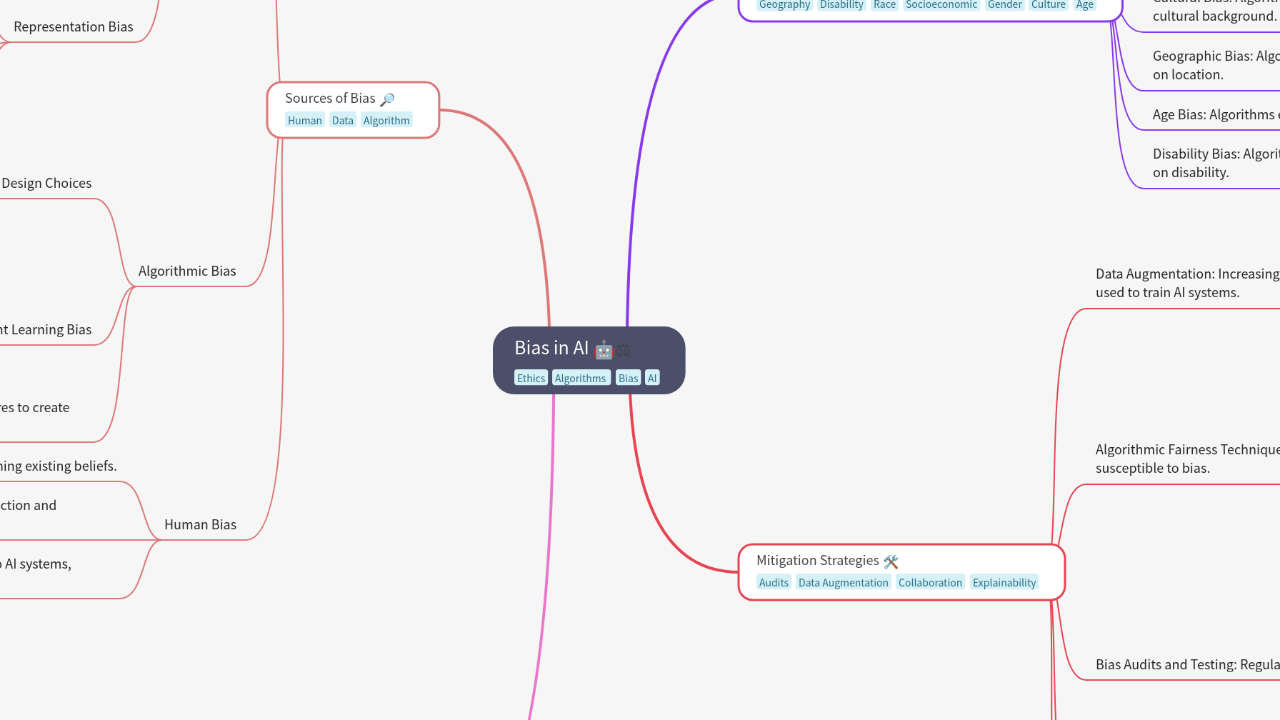Select the Age Bias node

pyautogui.click(x=1216, y=114)
